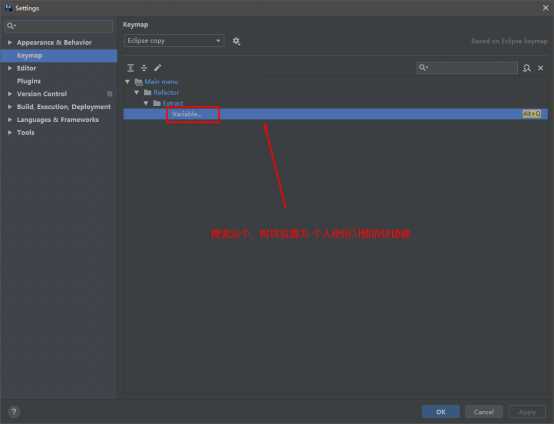Click the Expand All icon in keymap toolbar
The image size is (554, 424).
point(130,68)
